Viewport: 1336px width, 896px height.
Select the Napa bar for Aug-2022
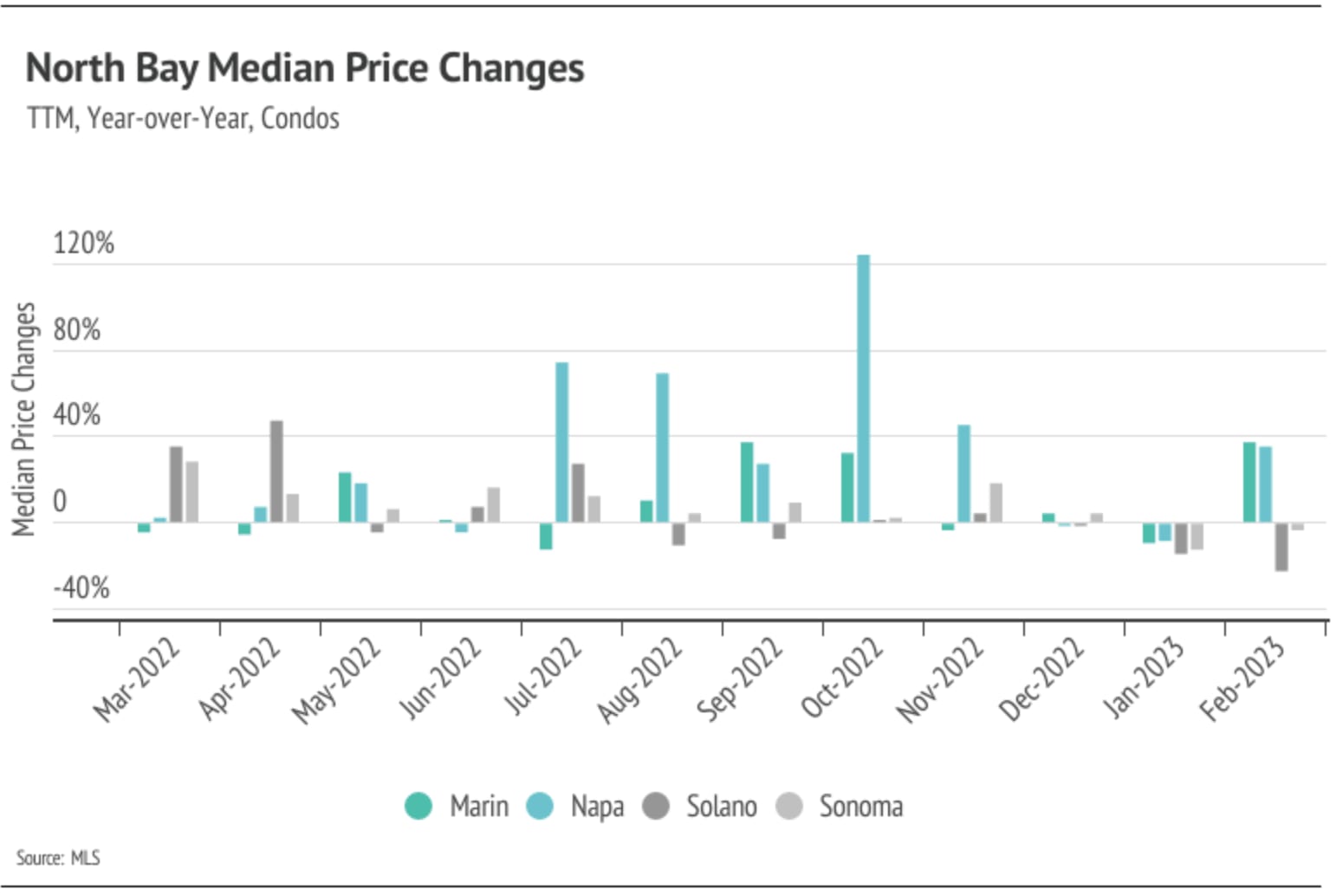[662, 447]
